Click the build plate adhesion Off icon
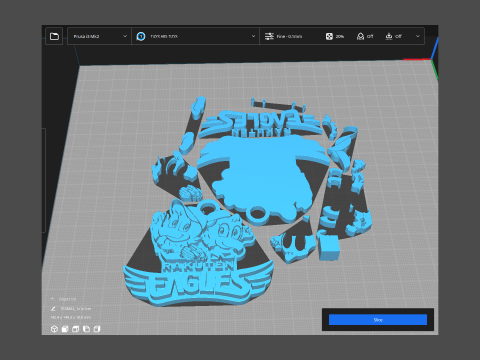 [389, 36]
